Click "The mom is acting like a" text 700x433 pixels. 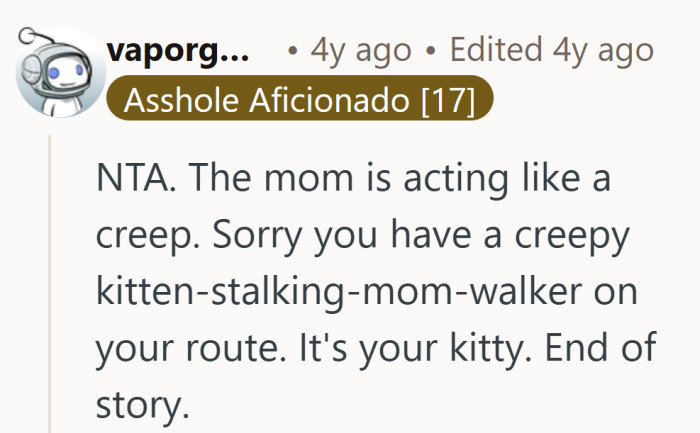click(391, 181)
